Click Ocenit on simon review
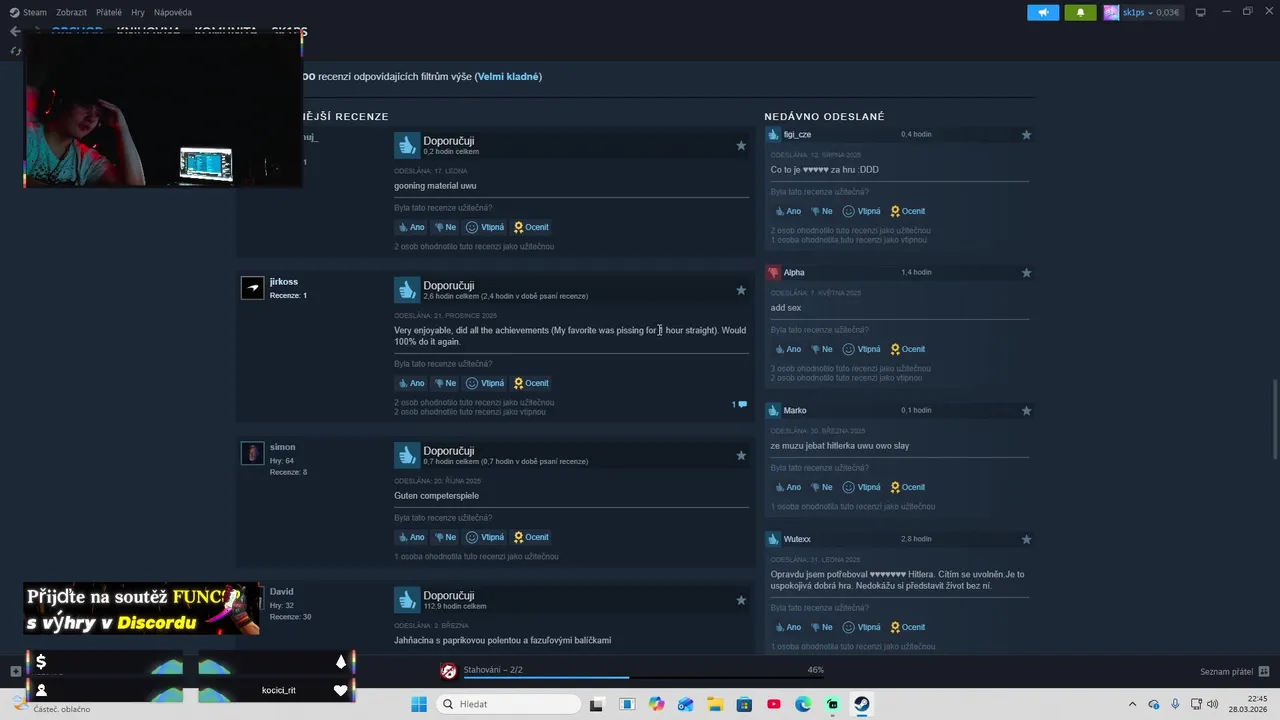Viewport: 1280px width, 720px height. tap(531, 537)
